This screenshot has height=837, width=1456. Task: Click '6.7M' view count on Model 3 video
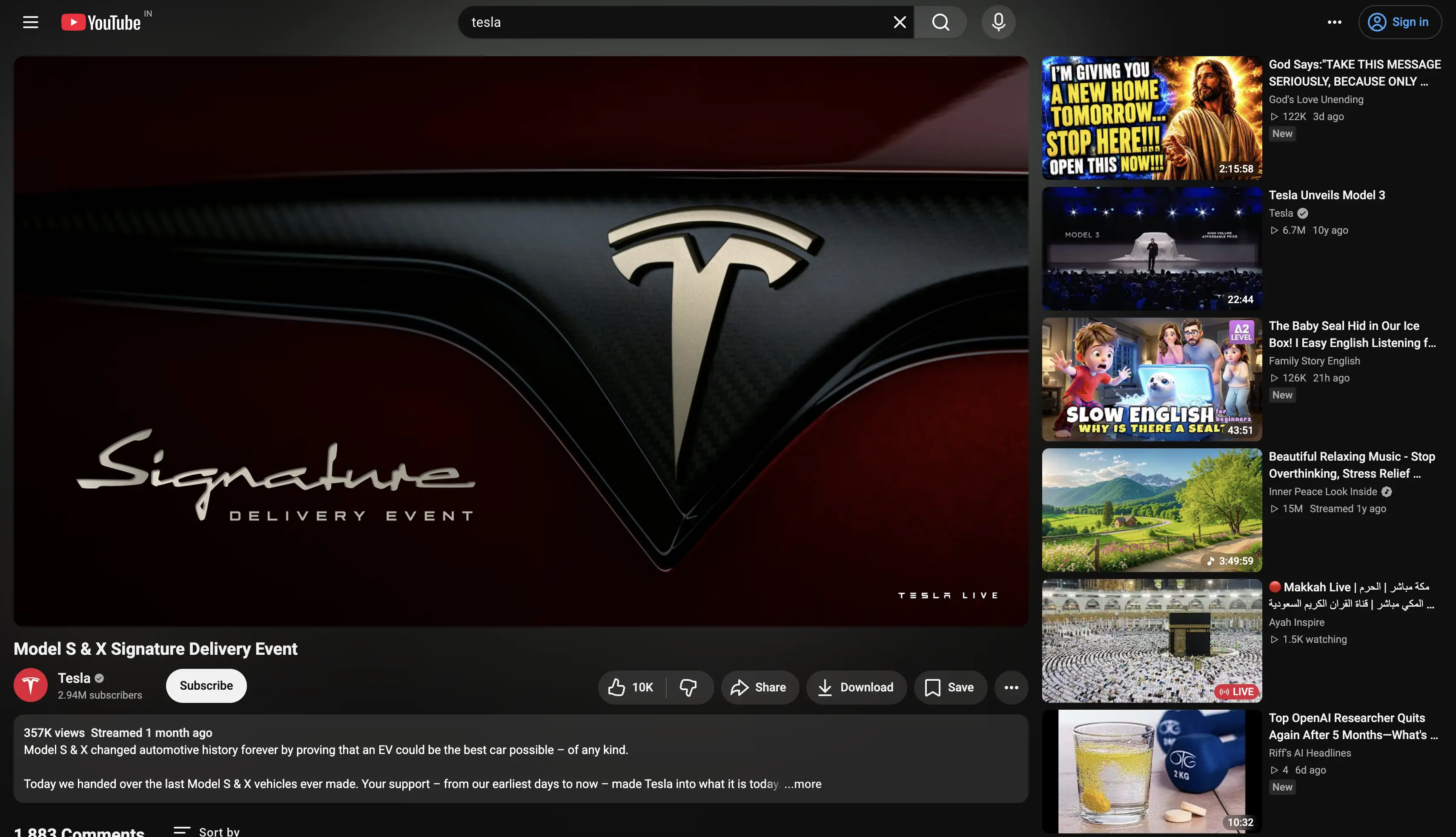[1293, 230]
